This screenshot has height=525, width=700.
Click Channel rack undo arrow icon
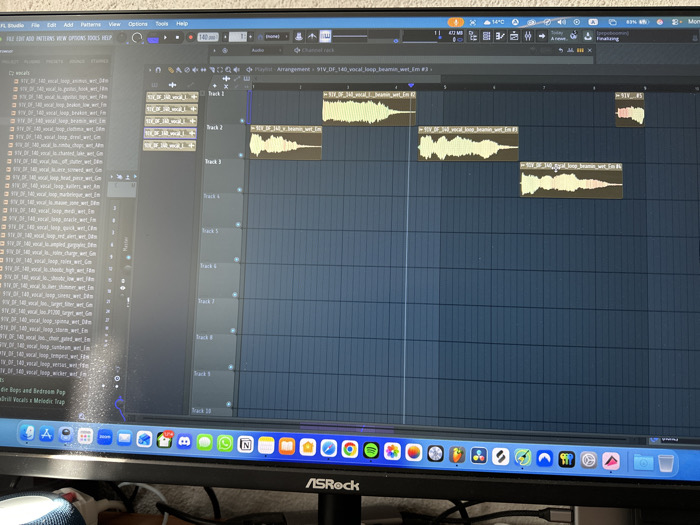[561, 50]
